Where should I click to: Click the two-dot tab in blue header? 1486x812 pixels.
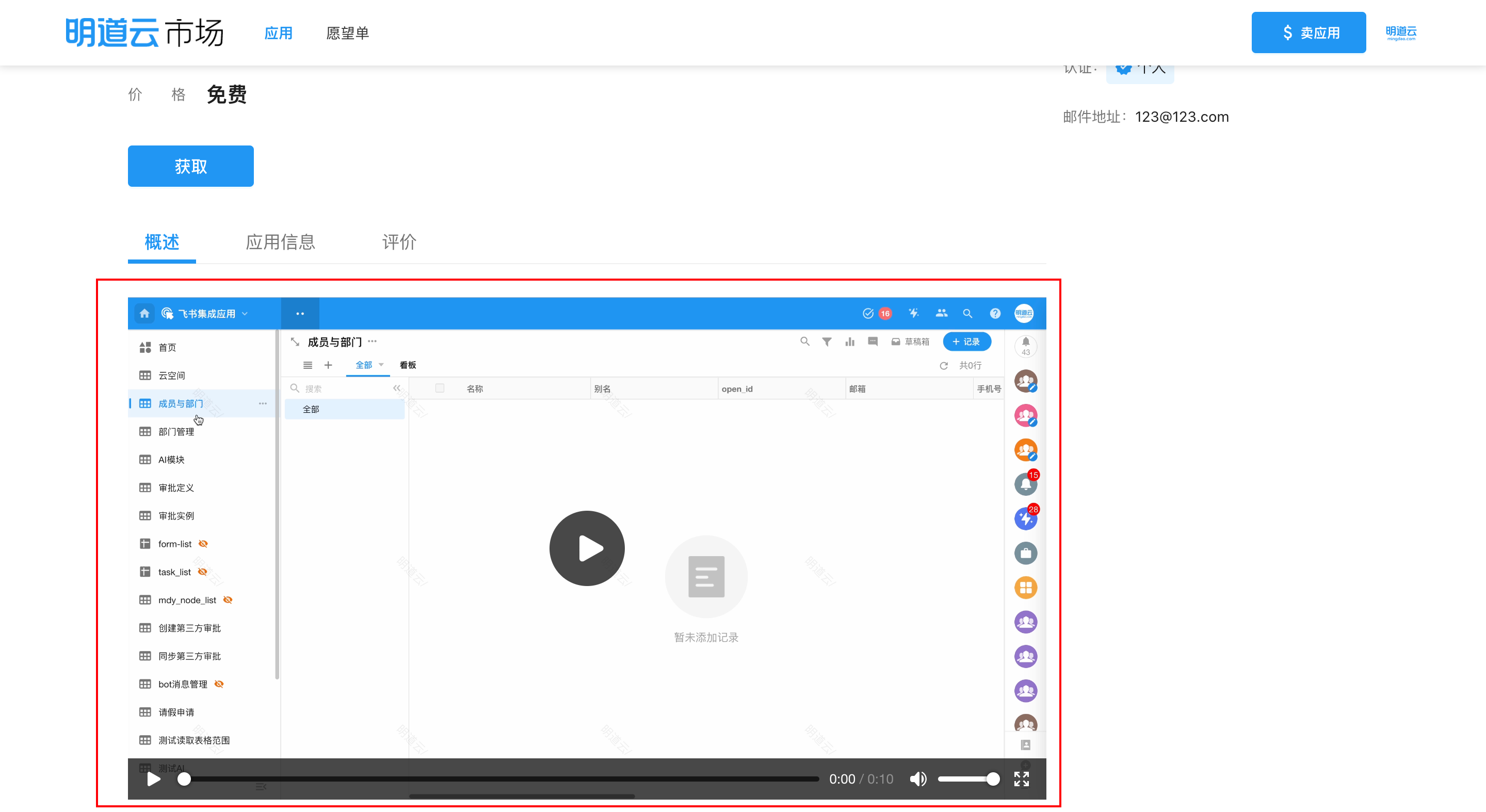tap(300, 314)
